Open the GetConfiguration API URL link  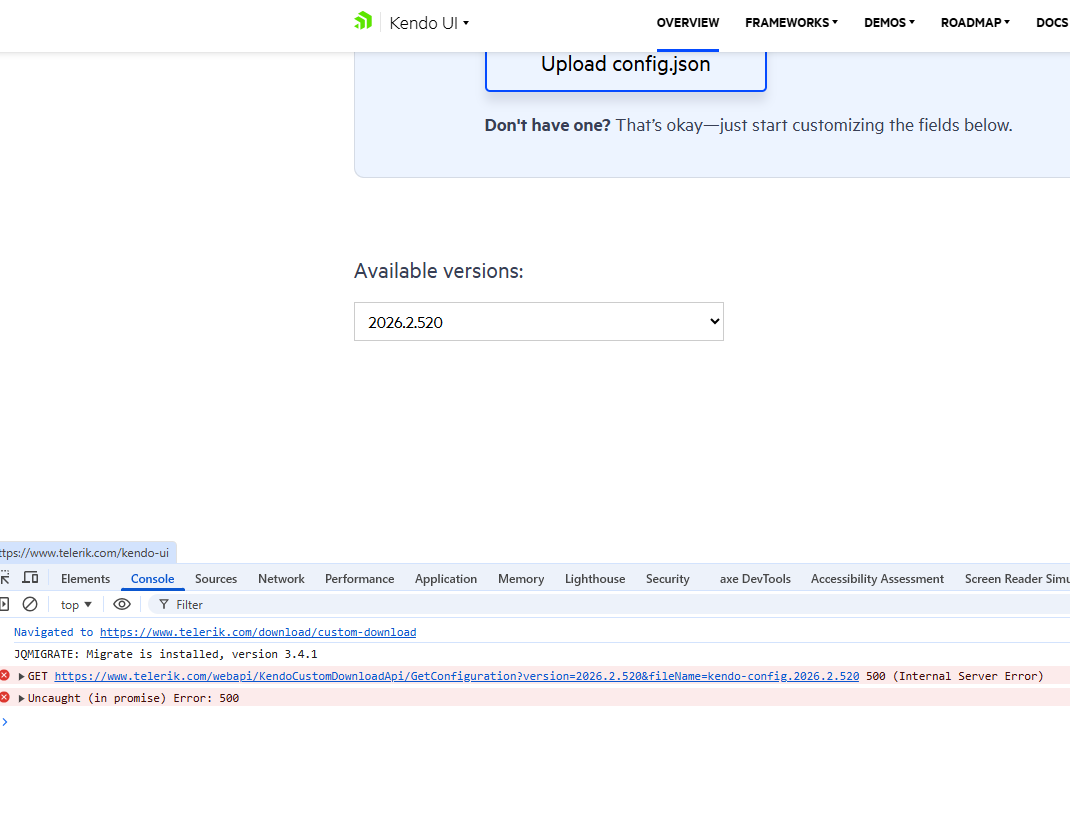(x=457, y=676)
